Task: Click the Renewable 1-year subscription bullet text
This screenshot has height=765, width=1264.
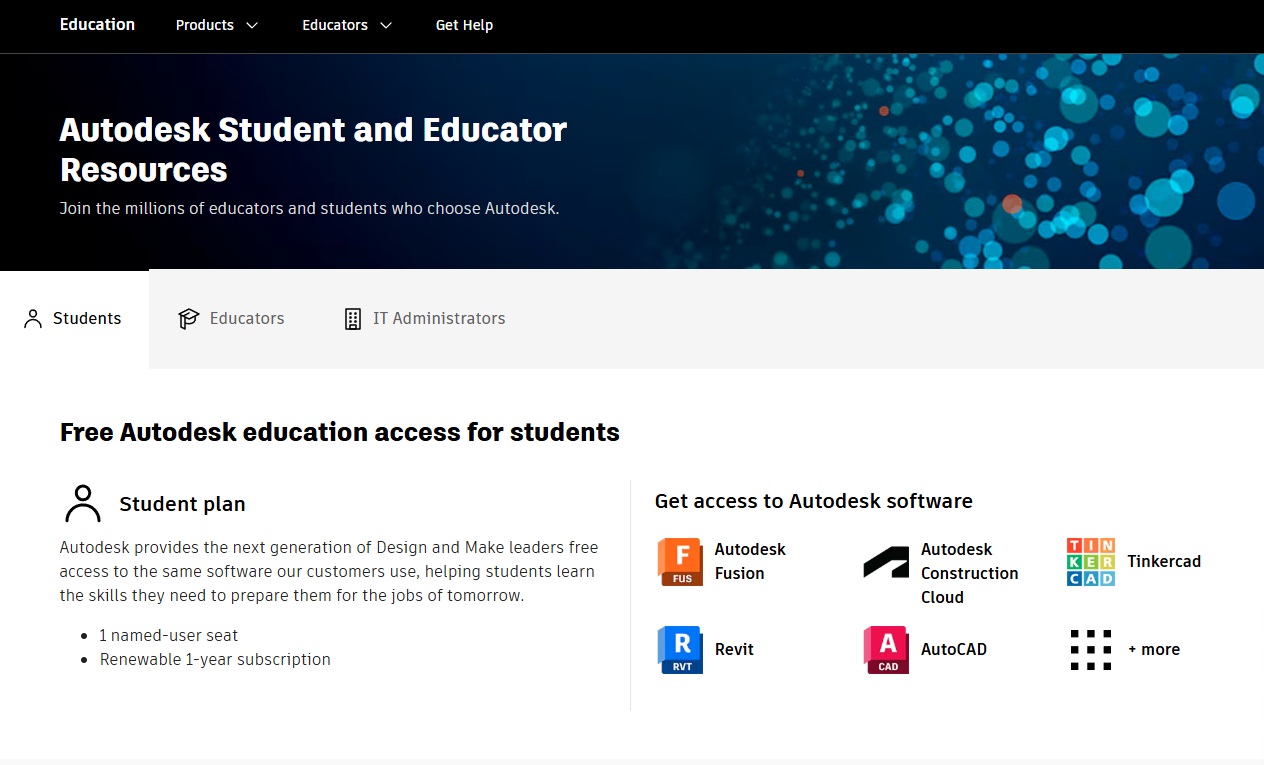Action: [x=215, y=659]
